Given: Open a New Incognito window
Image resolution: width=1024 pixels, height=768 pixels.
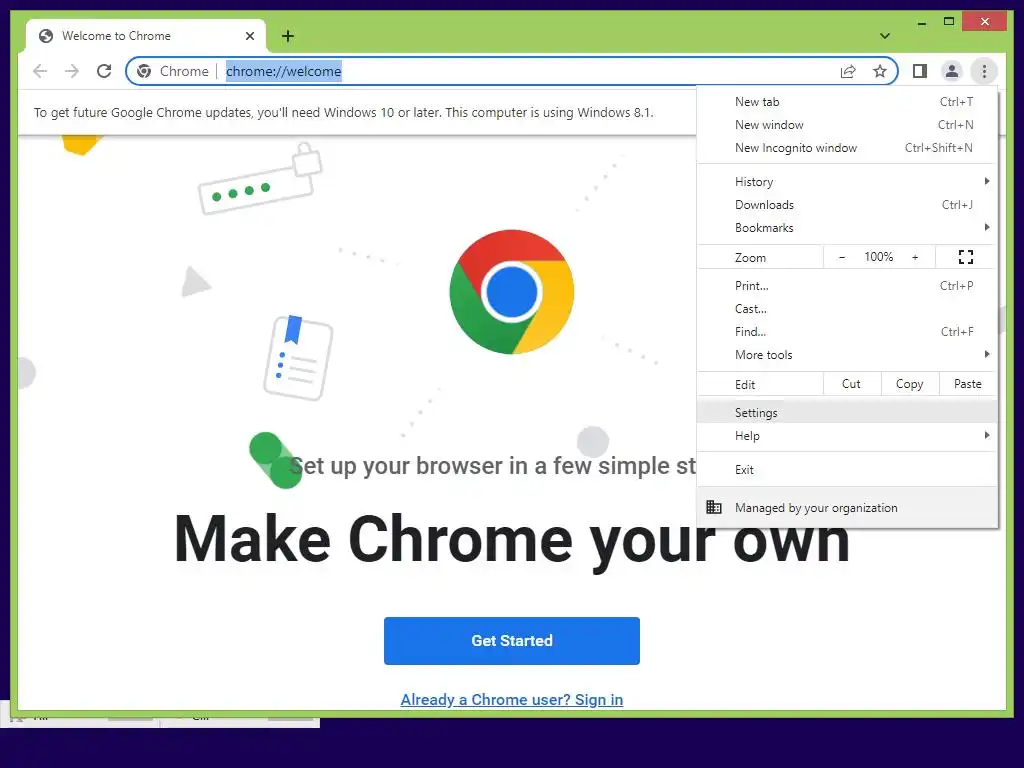Looking at the screenshot, I should [847, 148].
